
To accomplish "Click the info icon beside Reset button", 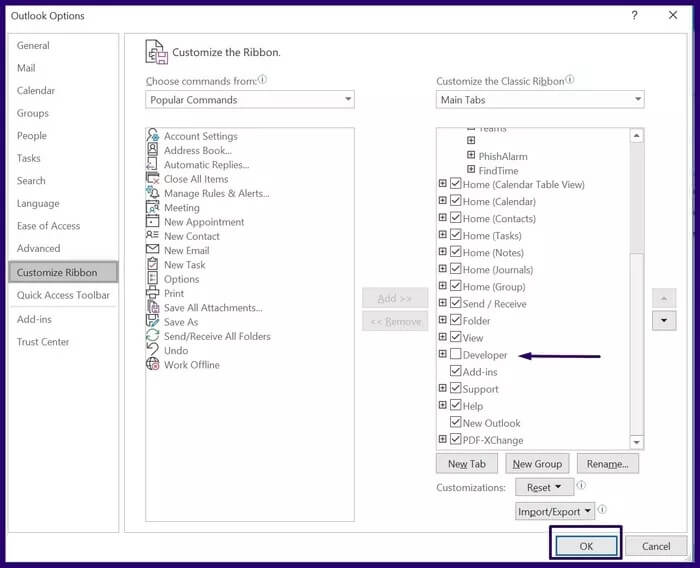I will tap(581, 485).
